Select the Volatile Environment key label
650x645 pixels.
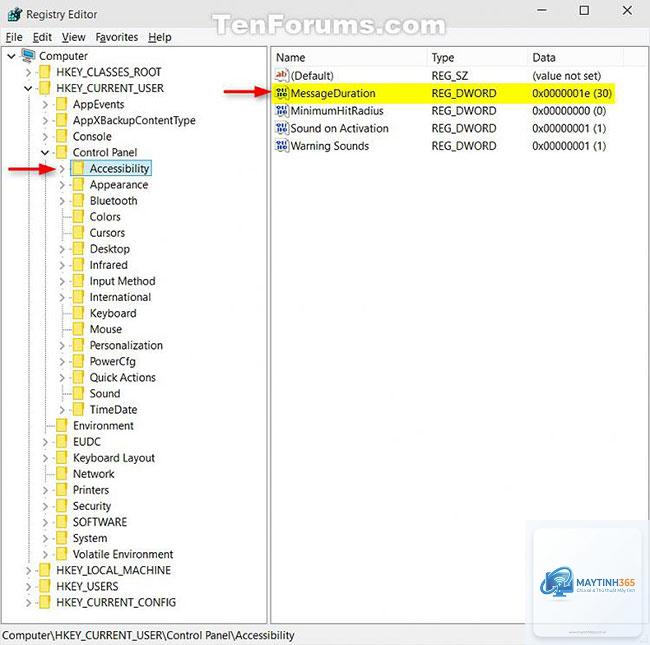(123, 554)
